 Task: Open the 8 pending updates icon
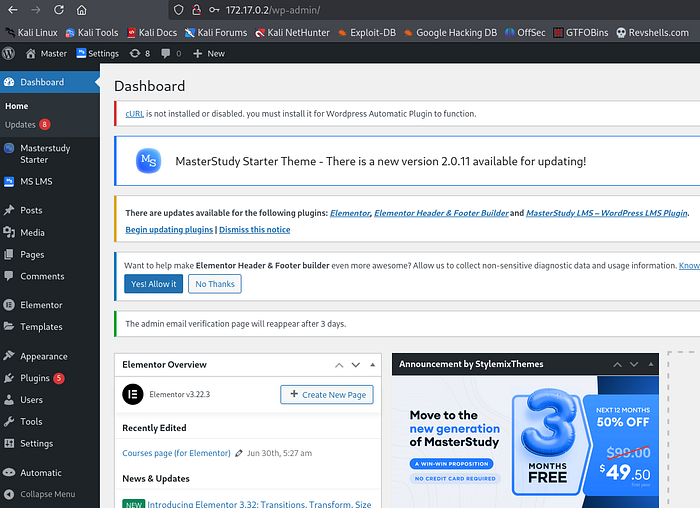point(139,54)
